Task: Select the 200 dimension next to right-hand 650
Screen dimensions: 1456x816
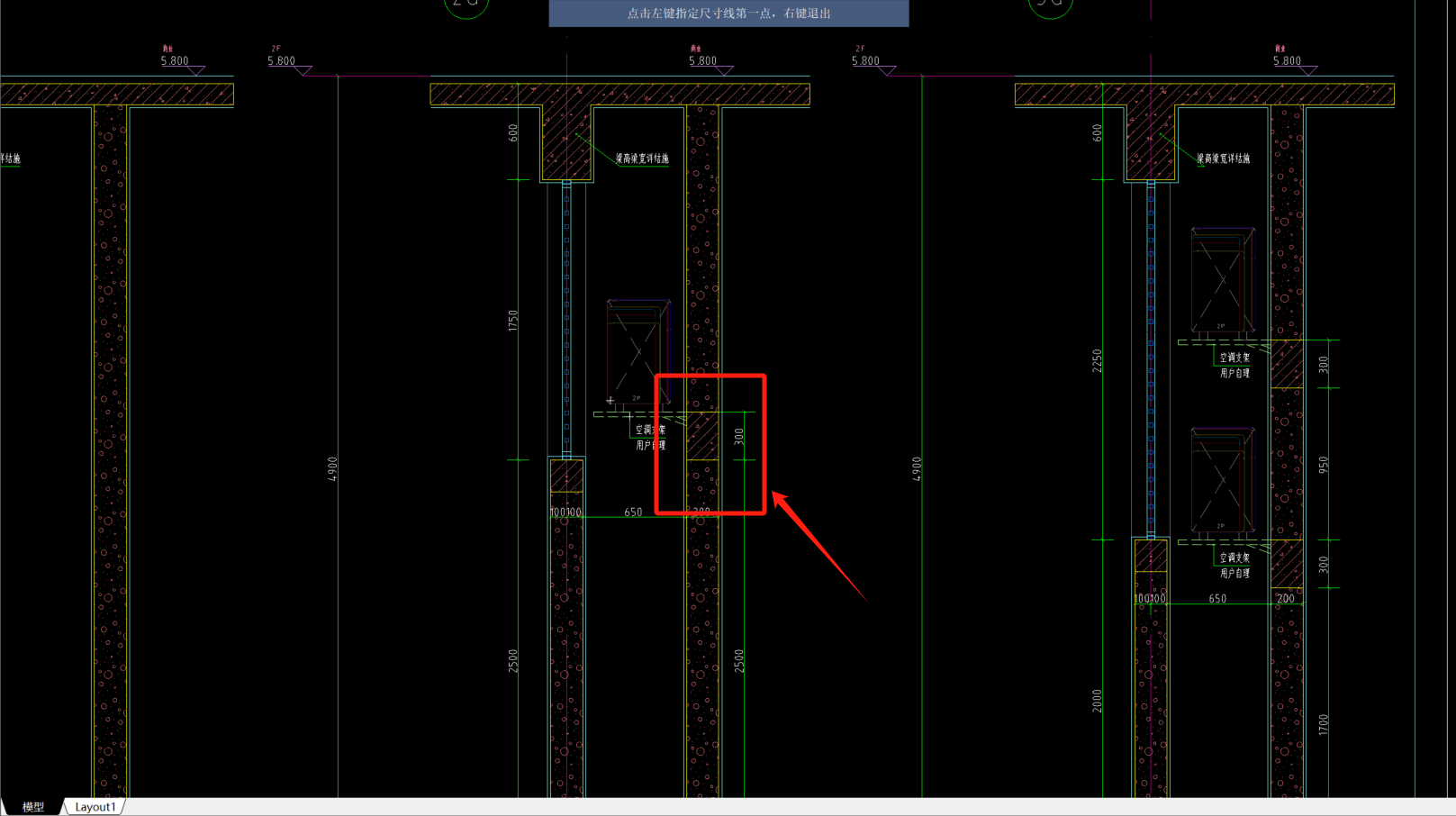Action: click(1285, 598)
